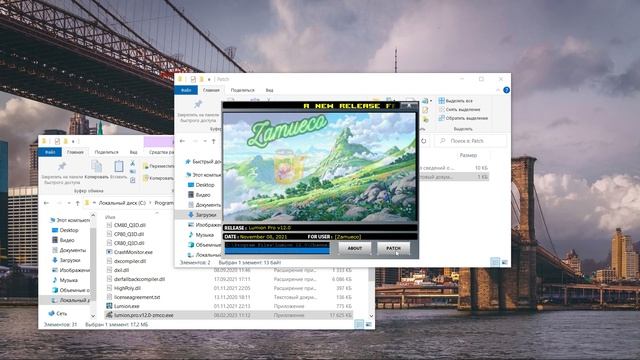Viewport: 640px width, 360px height.
Task: Switch to details view icon in Patch window
Action: coord(495,262)
